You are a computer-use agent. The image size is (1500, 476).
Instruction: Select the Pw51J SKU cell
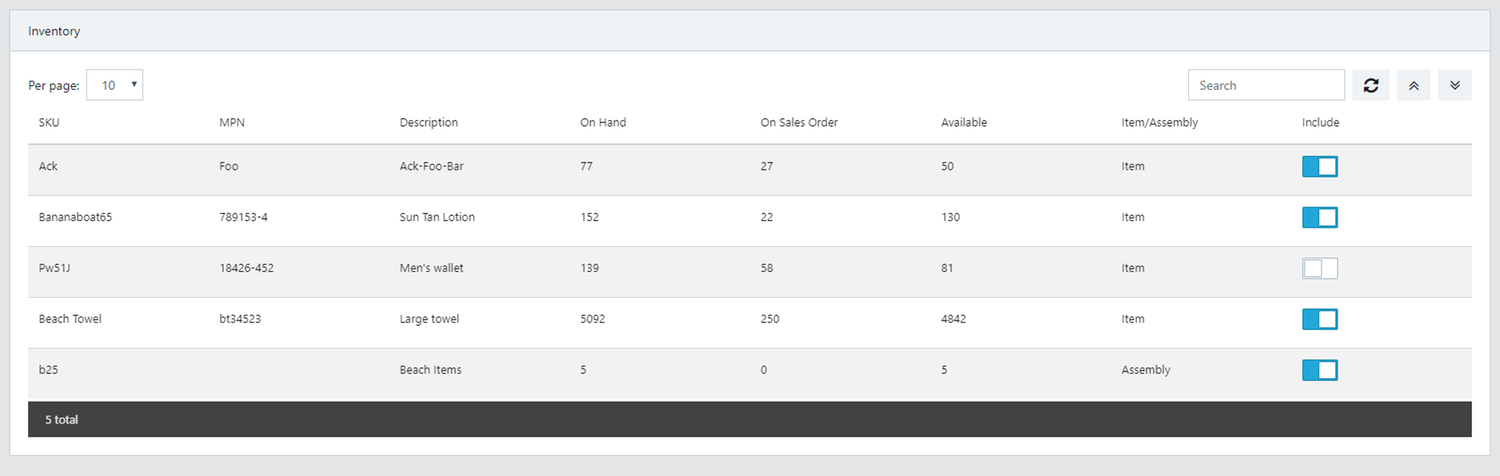click(54, 268)
